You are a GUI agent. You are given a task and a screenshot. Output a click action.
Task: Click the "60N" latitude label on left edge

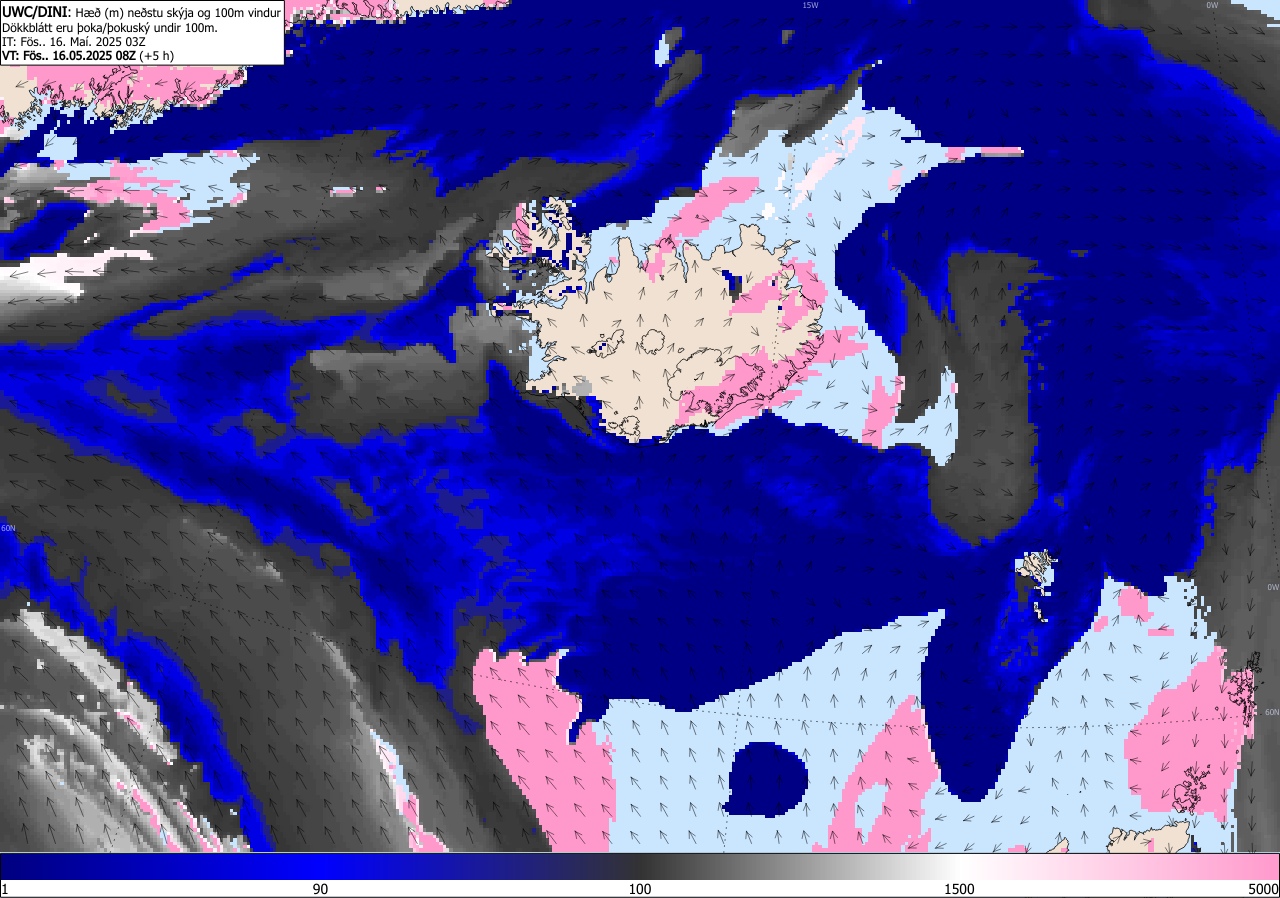point(8,528)
